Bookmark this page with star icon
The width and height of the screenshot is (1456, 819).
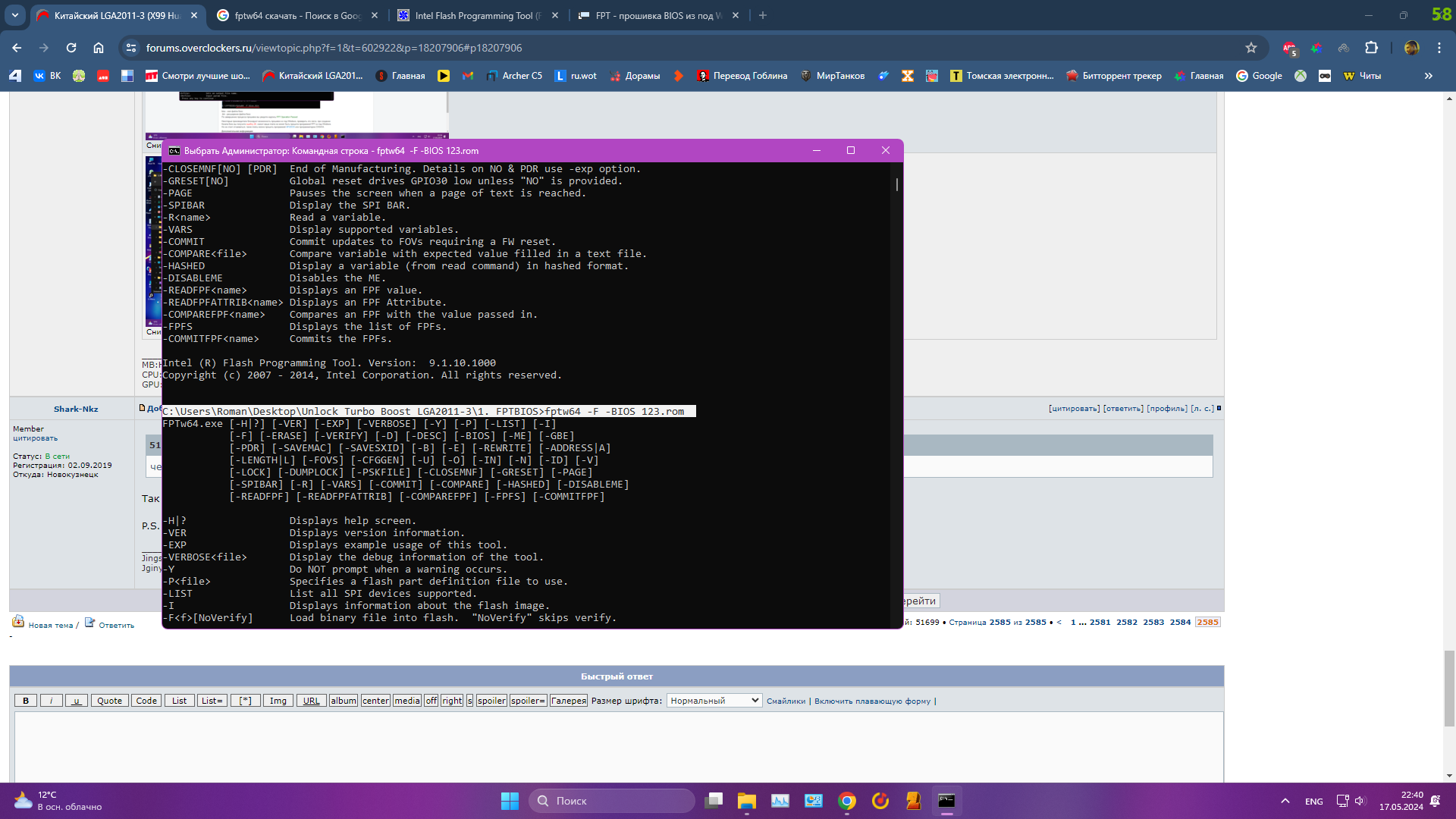pos(1251,48)
